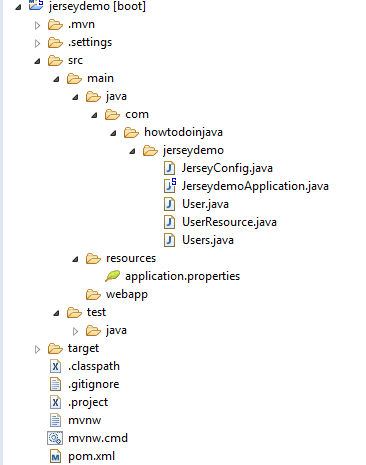Click the main folder icon

pyautogui.click(x=74, y=79)
